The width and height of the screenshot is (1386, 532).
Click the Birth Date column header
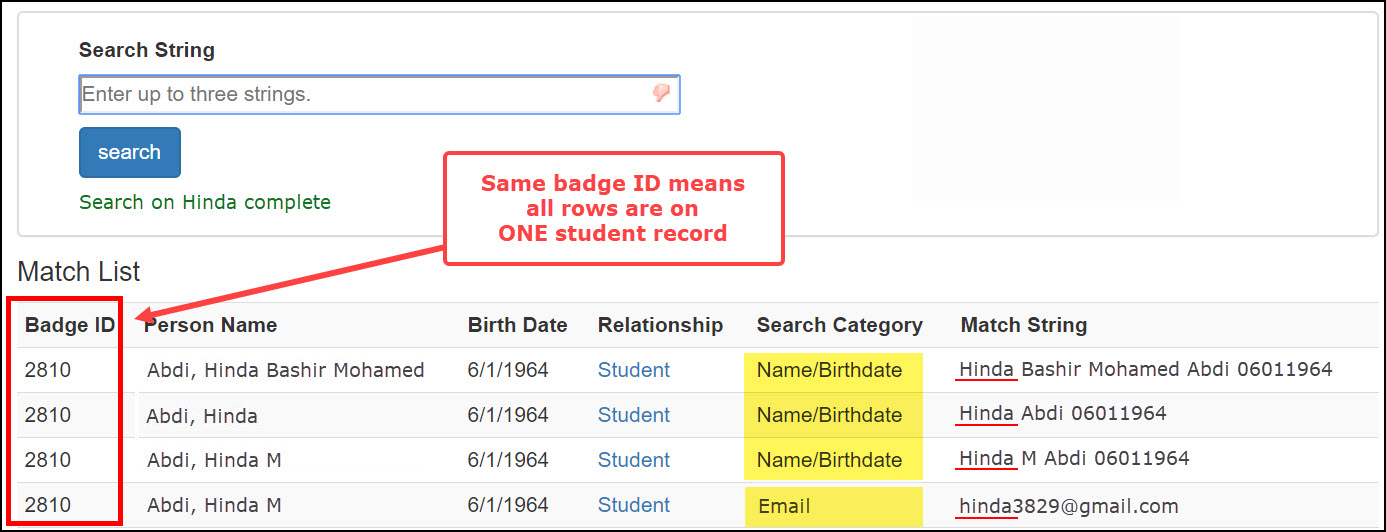coord(517,325)
